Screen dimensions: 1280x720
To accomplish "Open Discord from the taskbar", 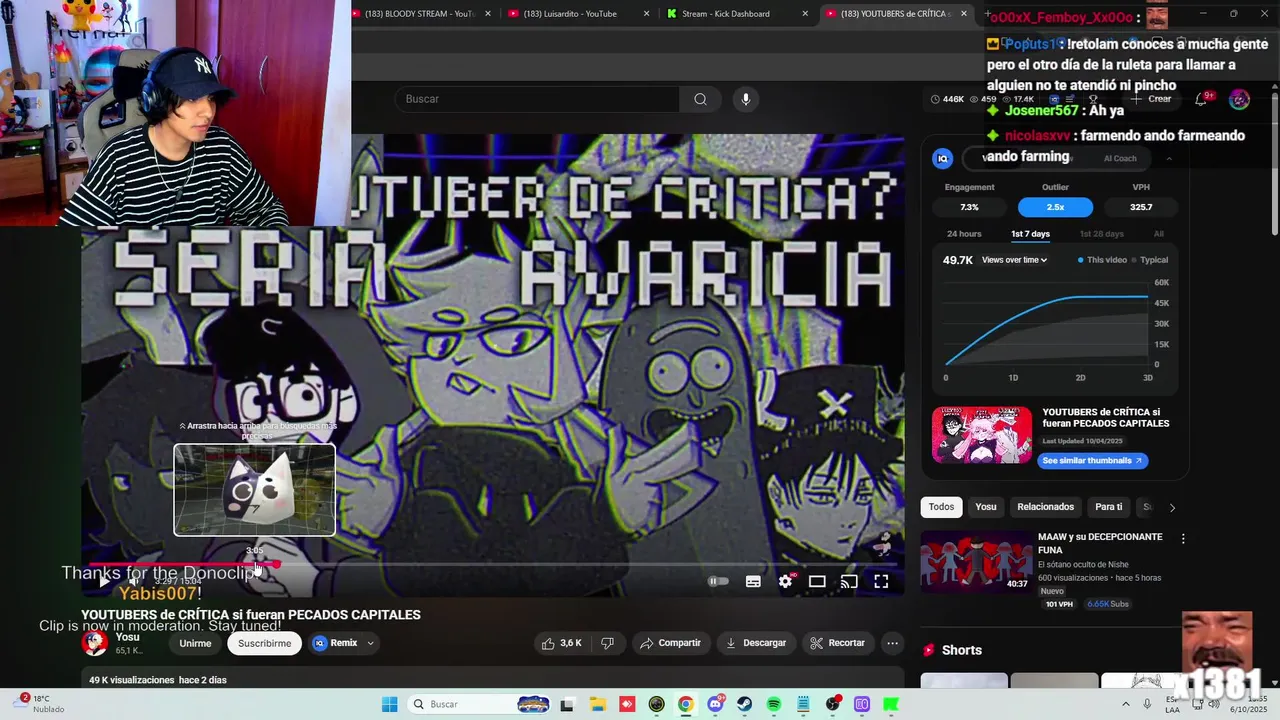I will point(715,704).
